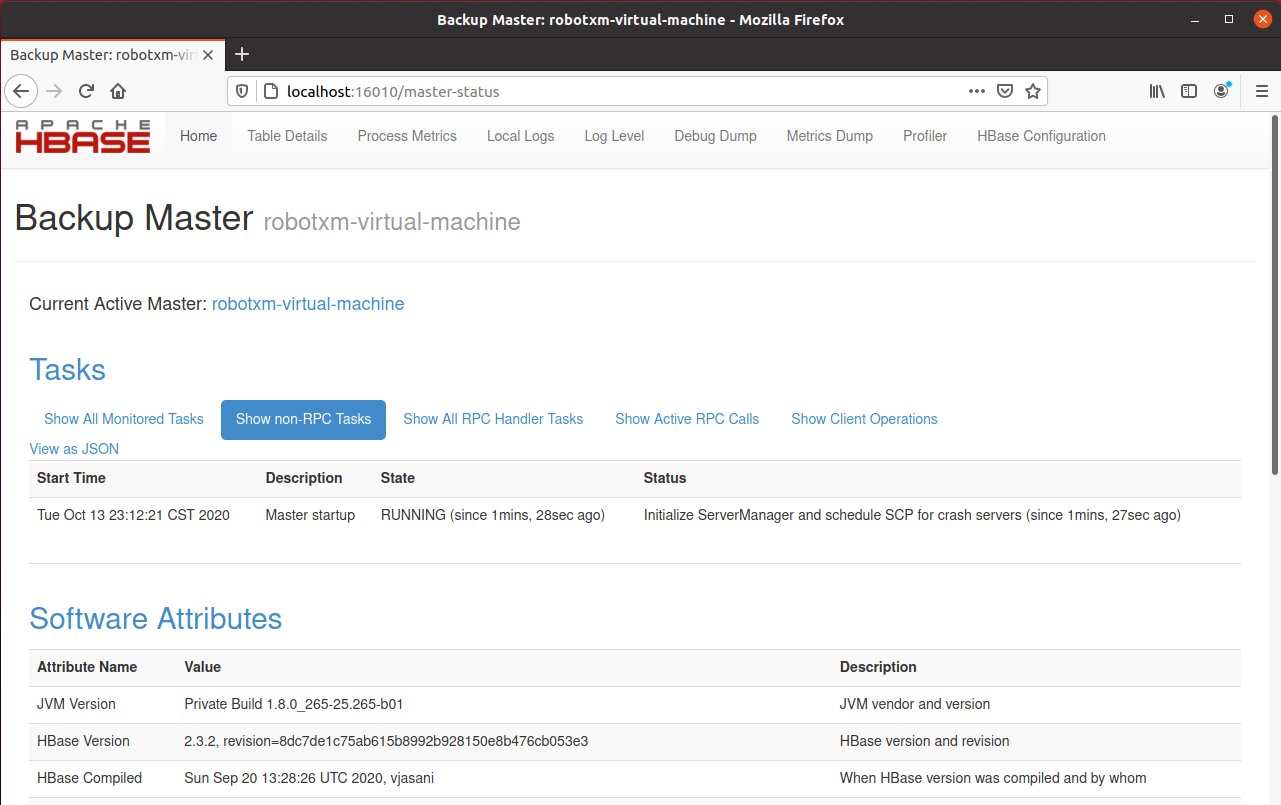Switch to Show All Monitored Tasks tab

tap(124, 419)
